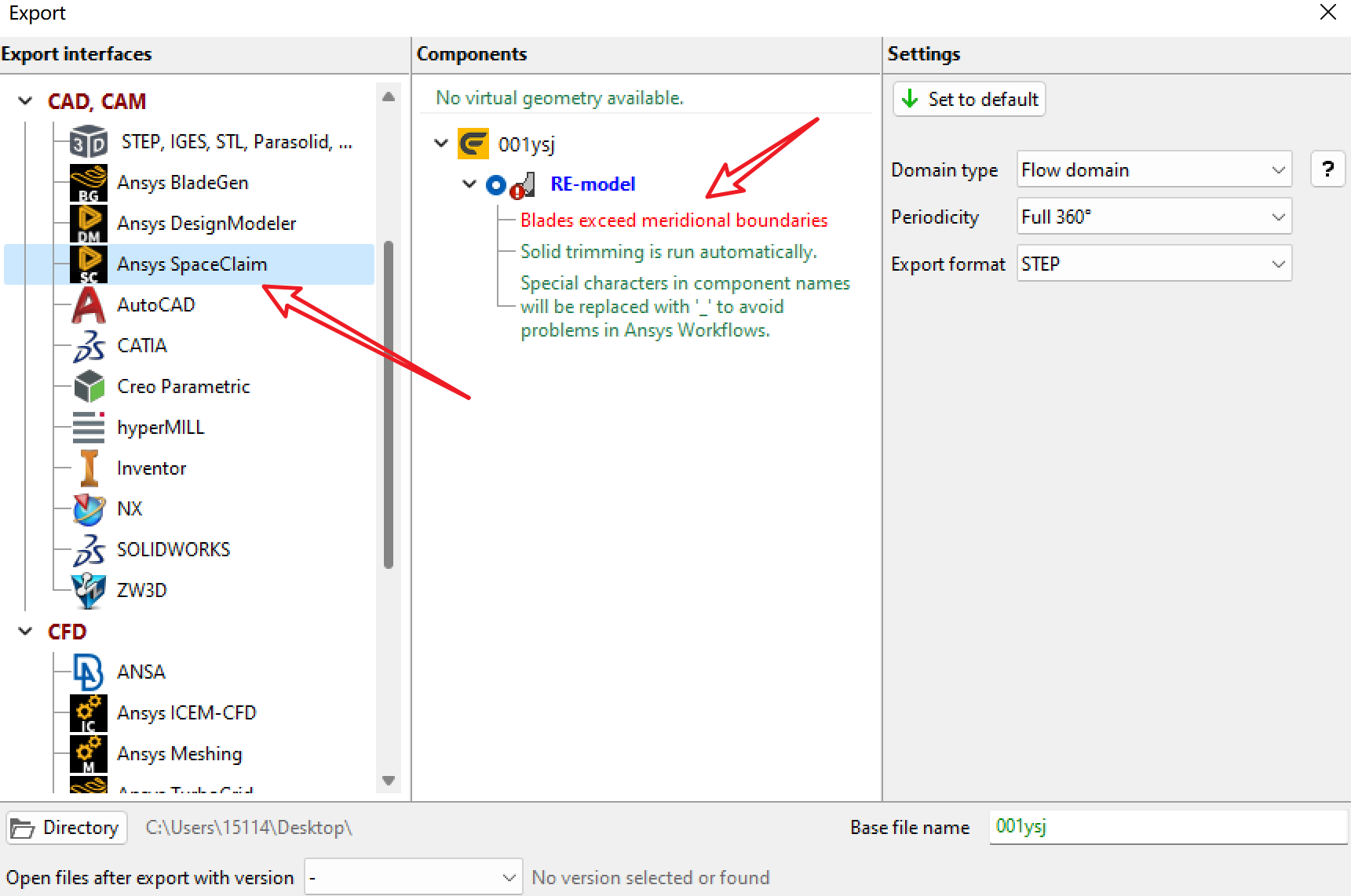Click the Inventor icon
Image resolution: width=1351 pixels, height=896 pixels.
89,468
